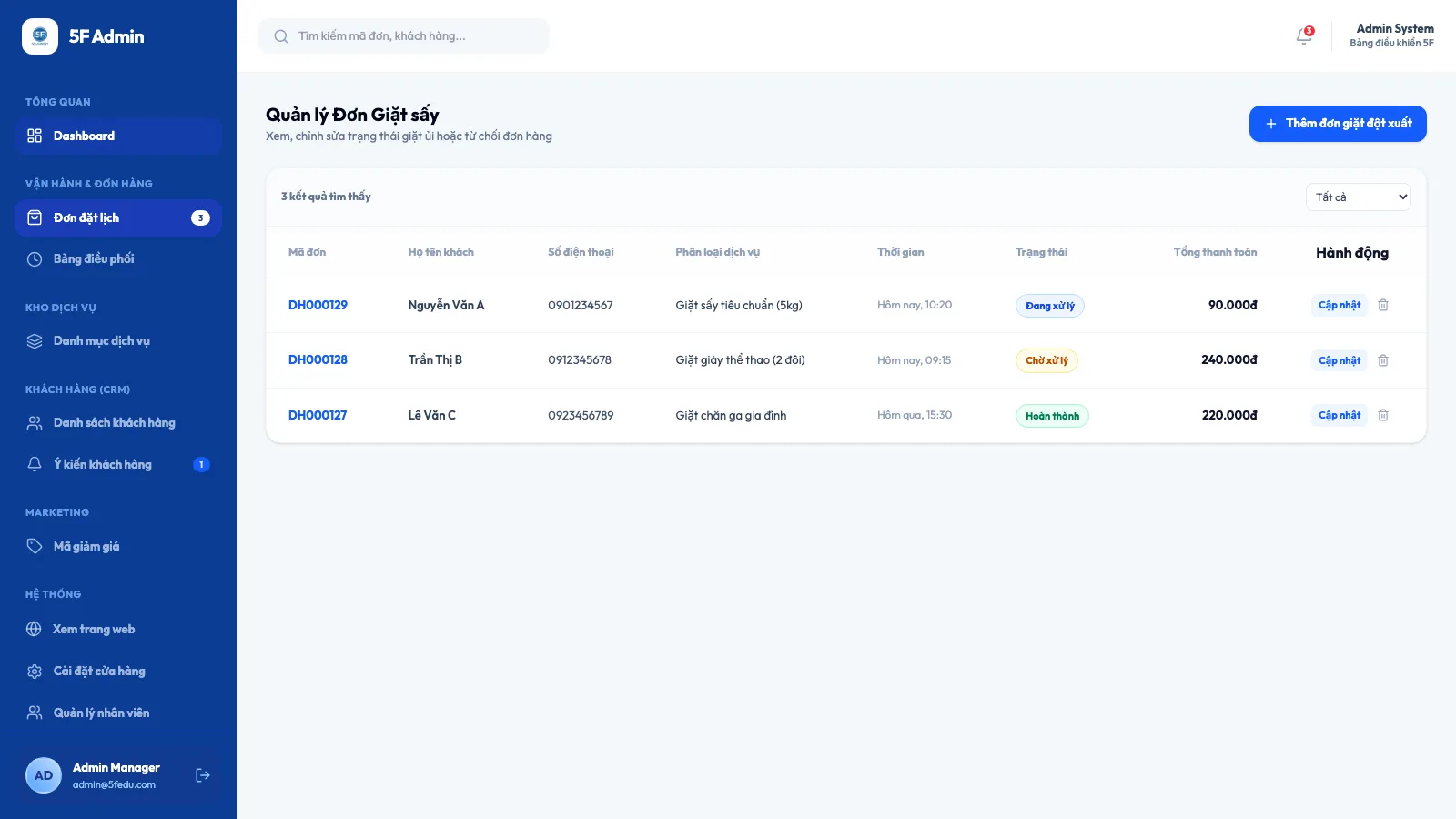Click Cập nhật for order DH000127

click(1340, 415)
